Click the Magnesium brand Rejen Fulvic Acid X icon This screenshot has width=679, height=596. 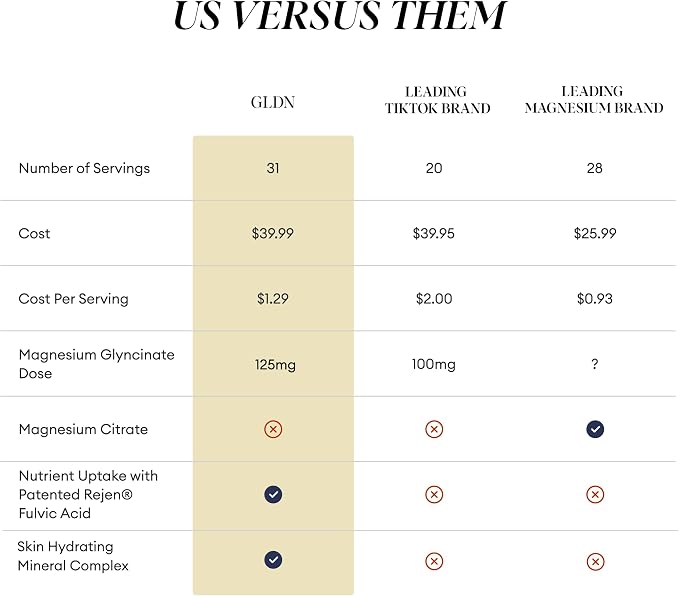(595, 495)
